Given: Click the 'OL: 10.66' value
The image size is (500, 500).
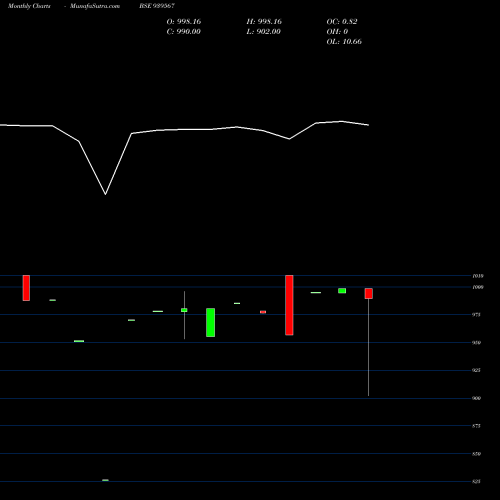Looking at the screenshot, I should click(344, 42).
